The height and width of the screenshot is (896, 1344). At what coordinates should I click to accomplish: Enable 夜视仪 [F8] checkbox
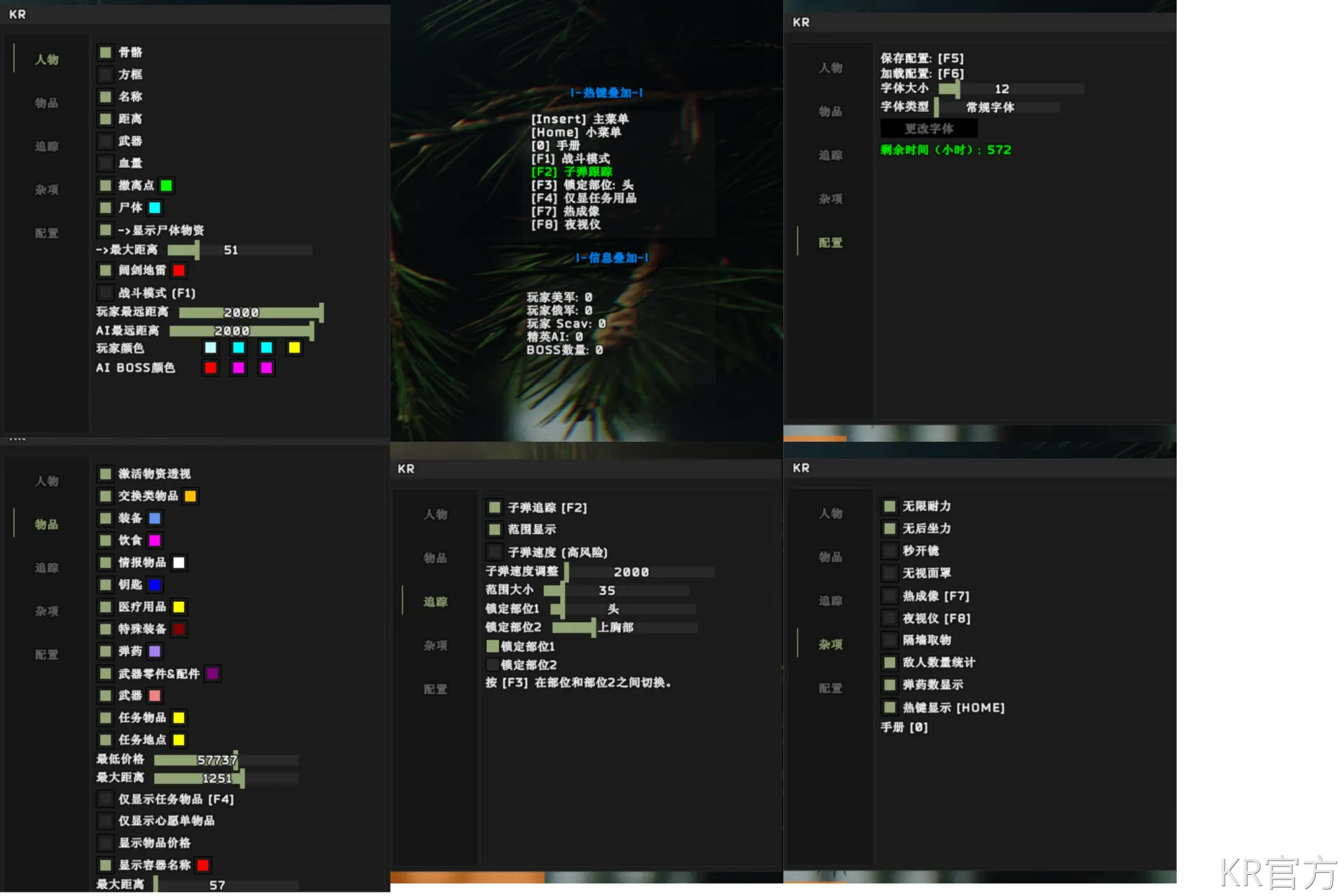tap(890, 618)
